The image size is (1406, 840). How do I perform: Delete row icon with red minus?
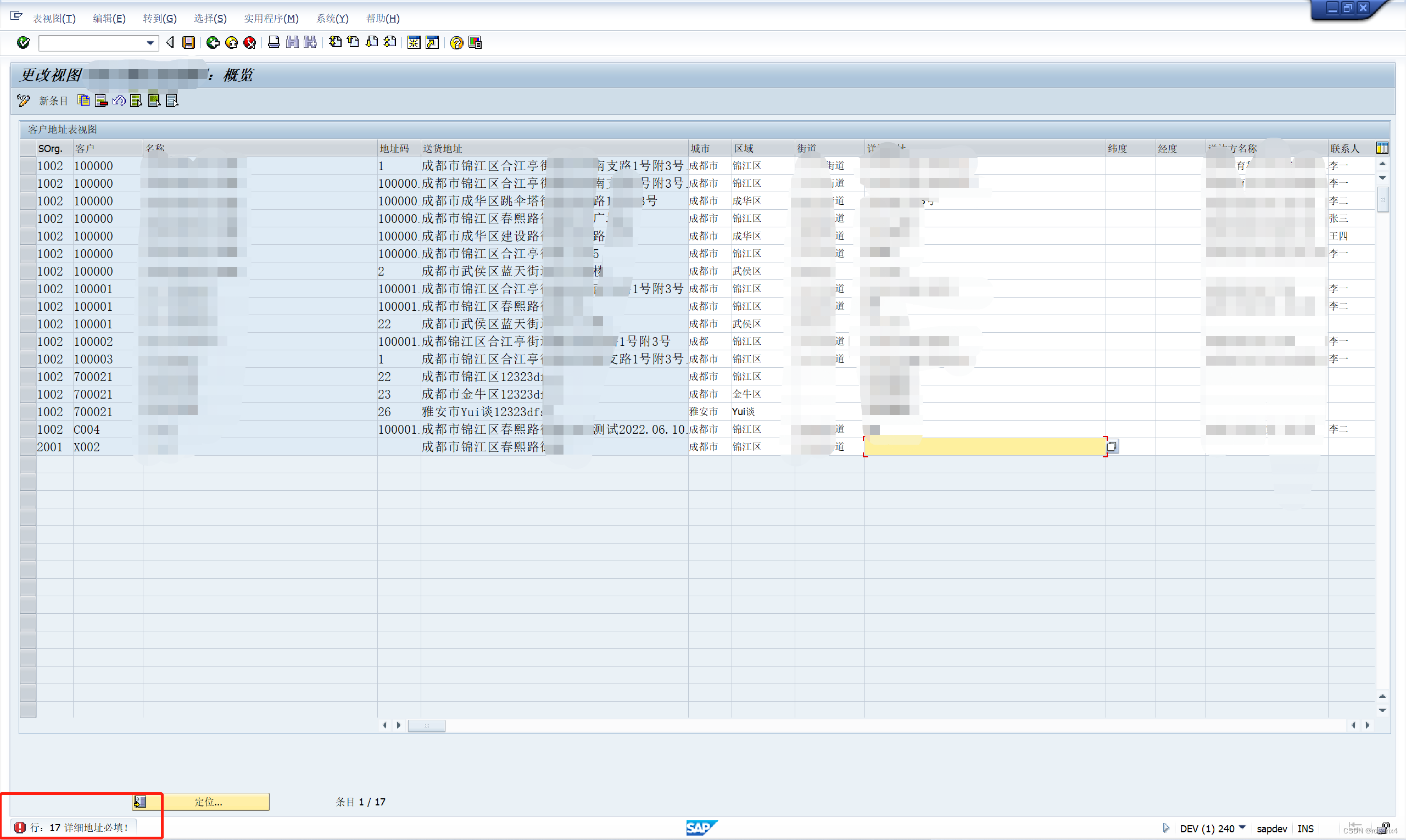pyautogui.click(x=102, y=101)
